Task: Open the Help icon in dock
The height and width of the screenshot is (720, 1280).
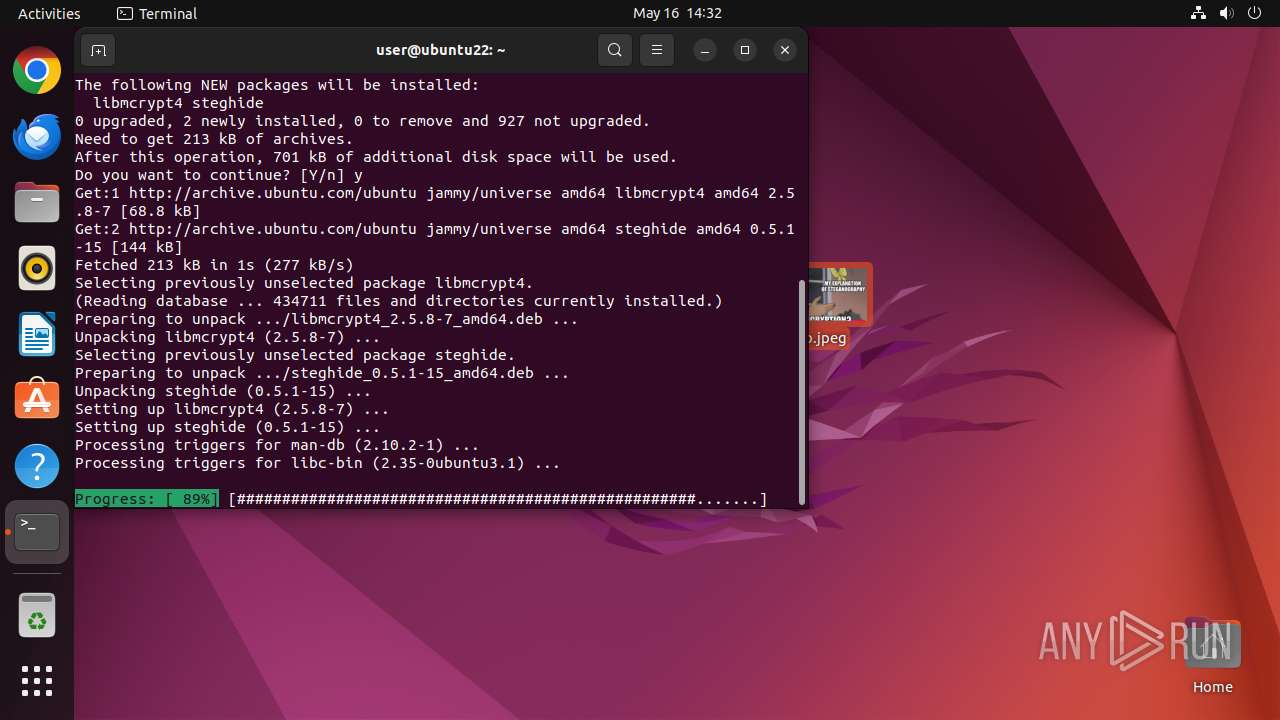Action: 37,466
